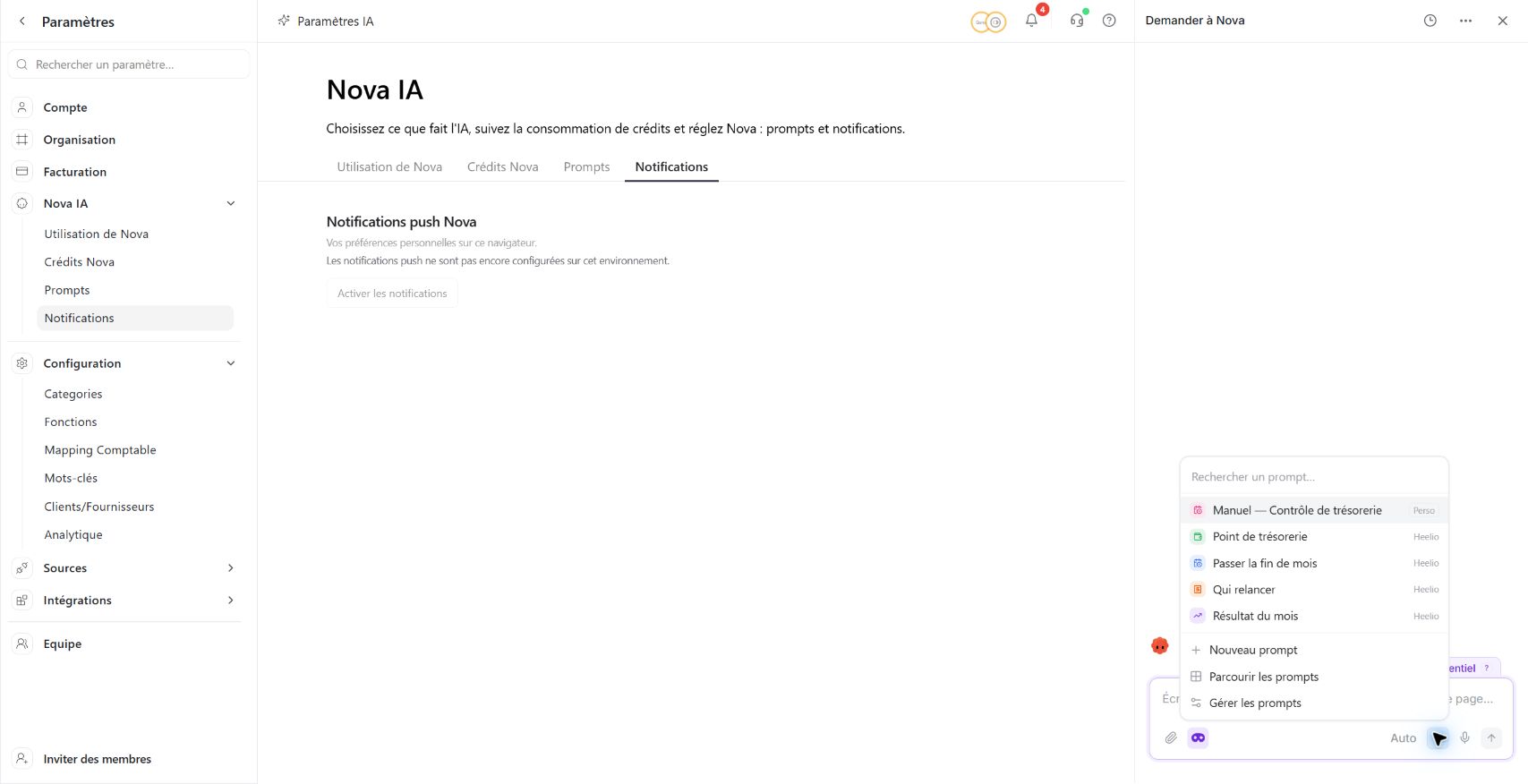Open the headset support icon
The image size is (1528, 784).
point(1077,21)
